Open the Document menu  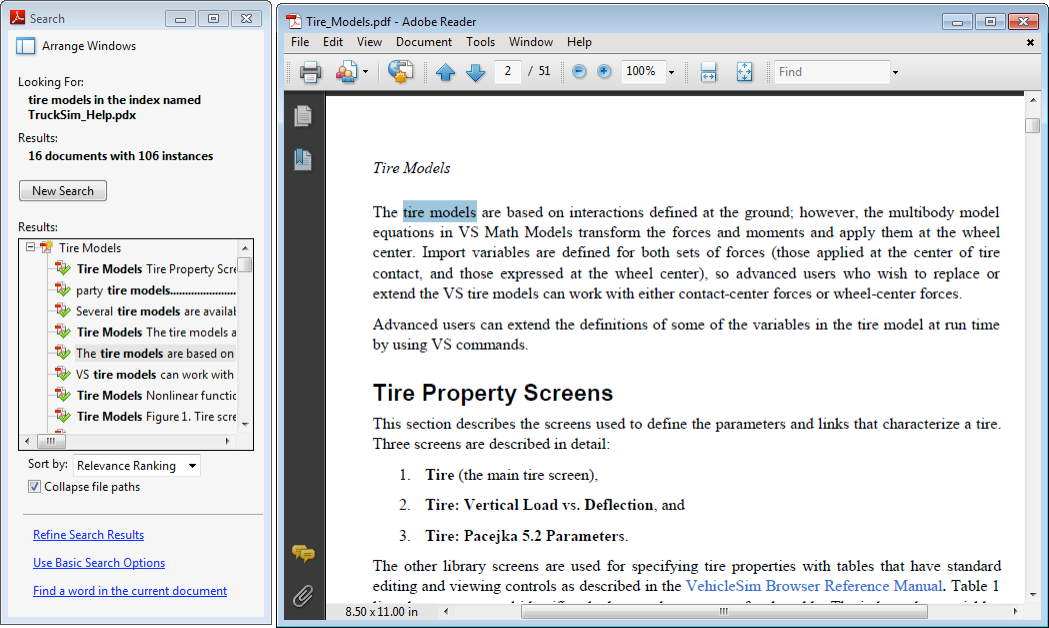coord(424,42)
